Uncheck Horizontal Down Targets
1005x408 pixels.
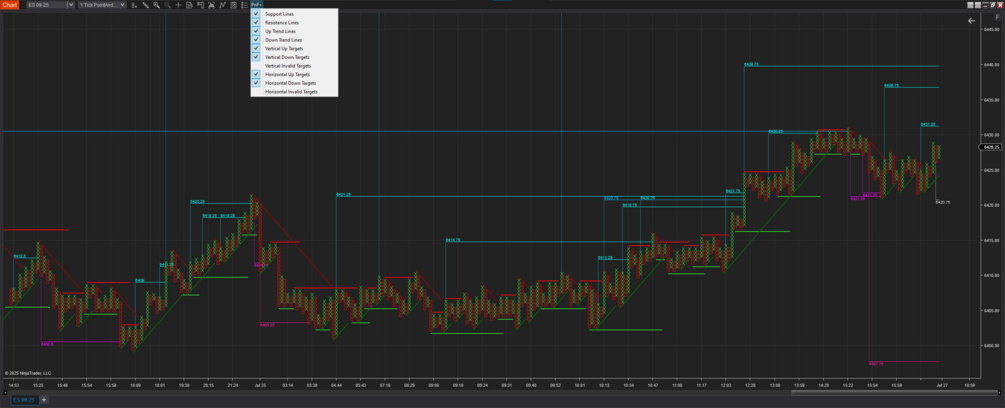click(294, 83)
